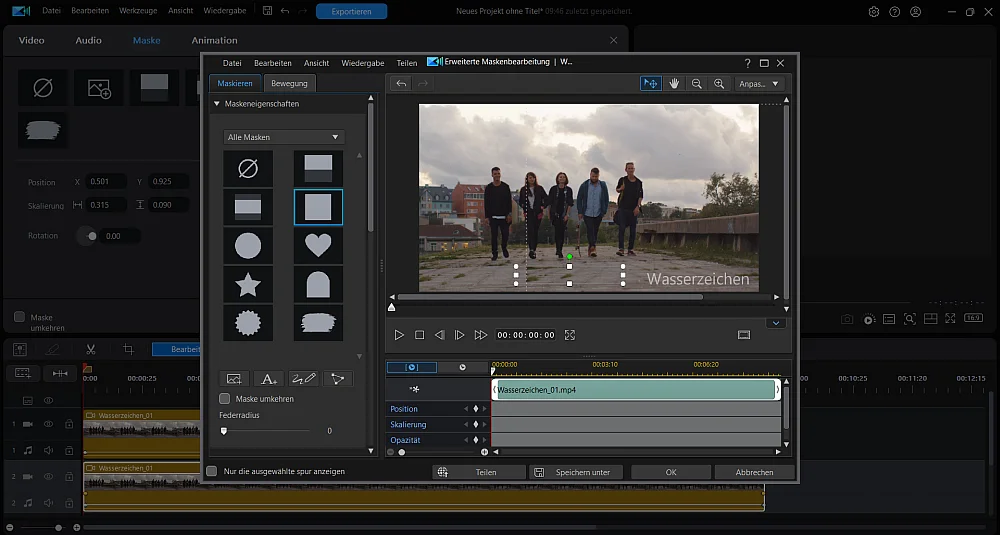Open Werkzeuge menu in main window
The width and height of the screenshot is (1000, 535).
point(138,11)
